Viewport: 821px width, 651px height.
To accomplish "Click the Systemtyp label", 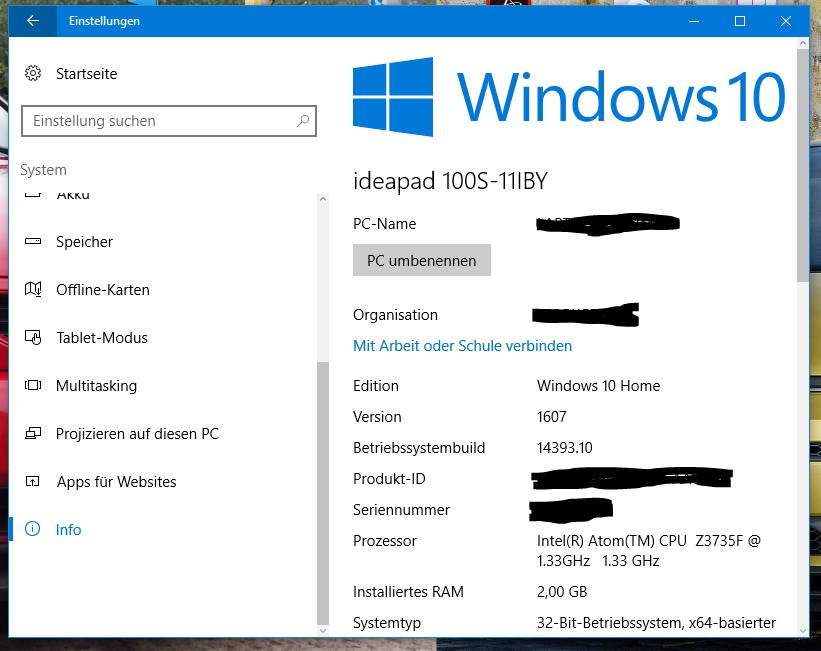I will tap(387, 623).
